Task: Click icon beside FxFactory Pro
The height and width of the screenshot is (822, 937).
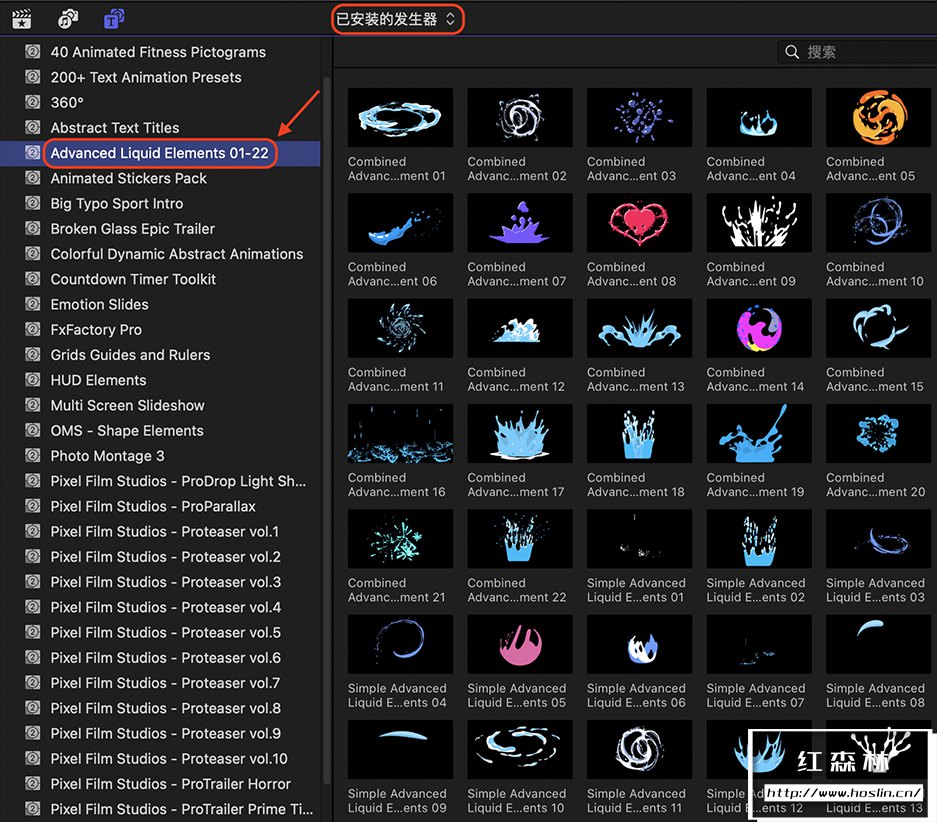Action: point(33,329)
